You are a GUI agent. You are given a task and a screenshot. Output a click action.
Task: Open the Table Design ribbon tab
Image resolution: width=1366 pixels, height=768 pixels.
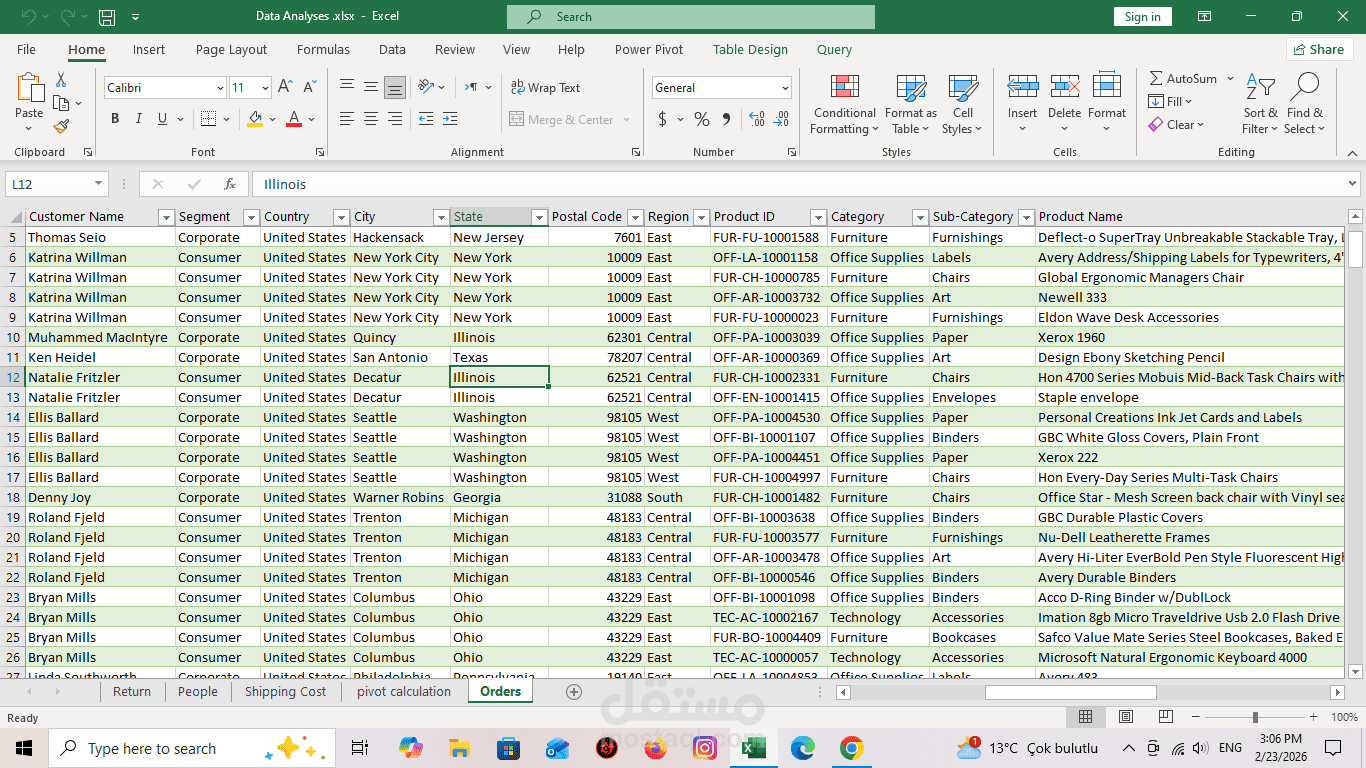750,49
